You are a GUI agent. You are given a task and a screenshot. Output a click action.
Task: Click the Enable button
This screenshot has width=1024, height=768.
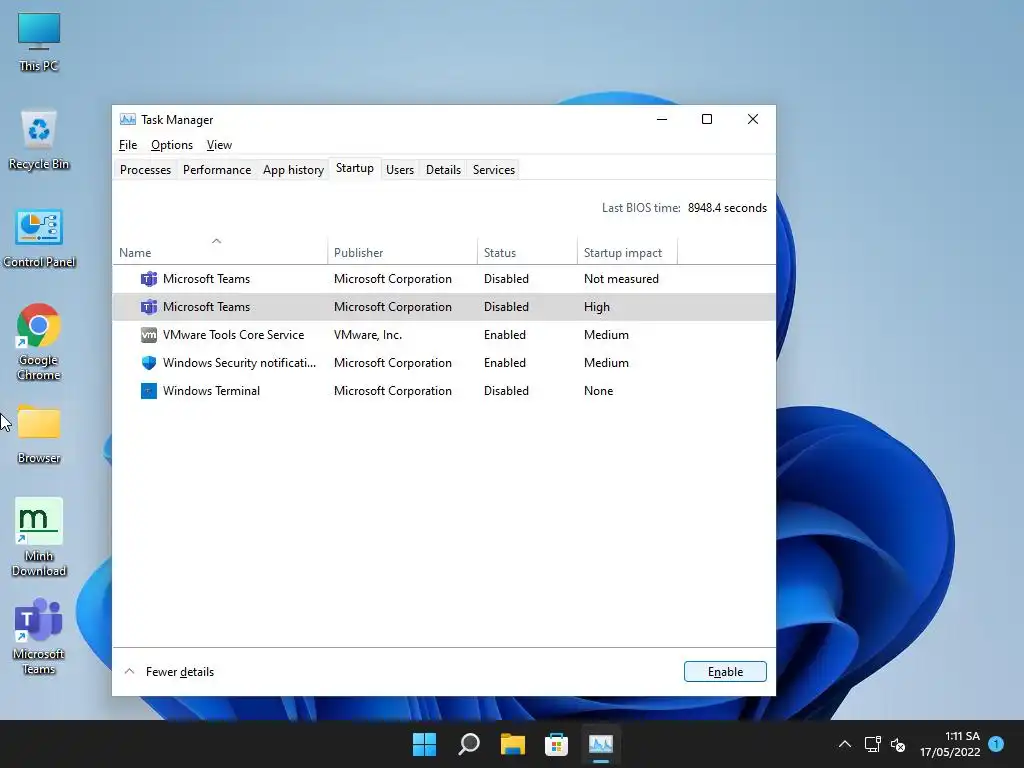(725, 671)
